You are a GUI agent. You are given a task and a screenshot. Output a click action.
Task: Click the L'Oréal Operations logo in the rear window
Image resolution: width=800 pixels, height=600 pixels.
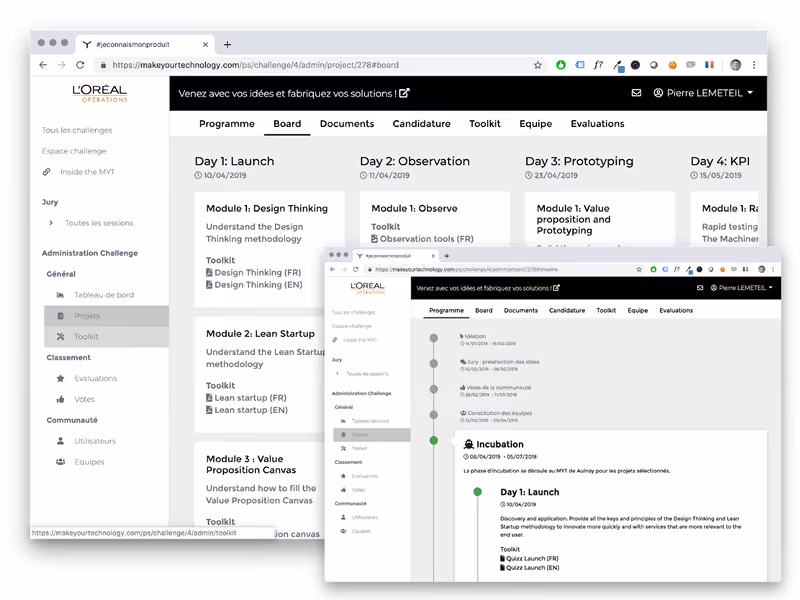[x=99, y=93]
